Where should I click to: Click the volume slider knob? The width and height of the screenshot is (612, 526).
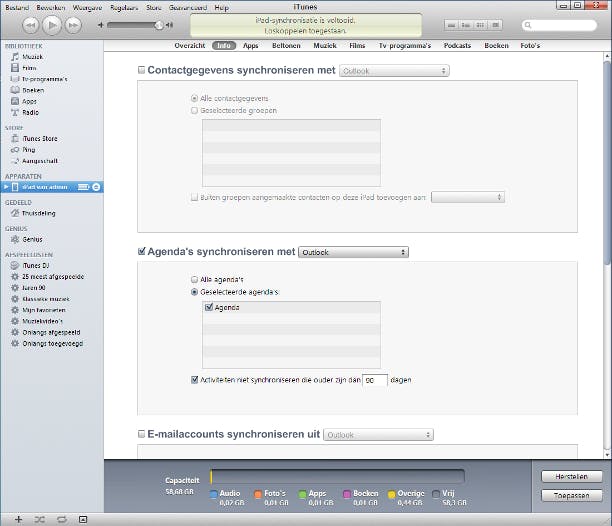(x=158, y=25)
